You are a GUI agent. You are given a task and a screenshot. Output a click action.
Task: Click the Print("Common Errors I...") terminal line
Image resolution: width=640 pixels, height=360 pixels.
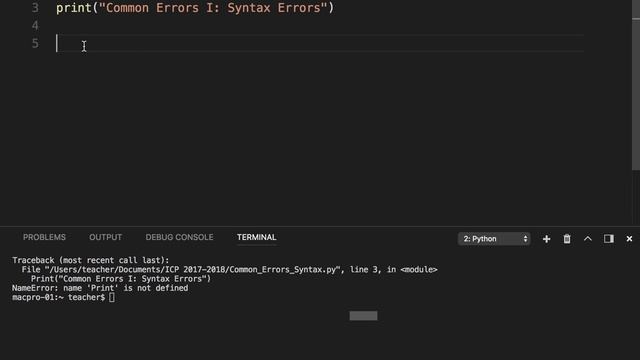pos(121,279)
